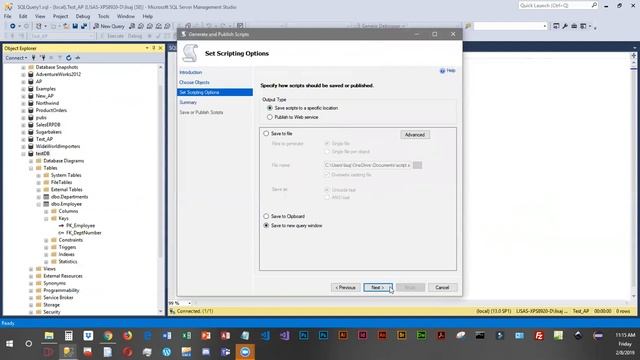
Task: Expand the Views folder
Action: [31, 269]
